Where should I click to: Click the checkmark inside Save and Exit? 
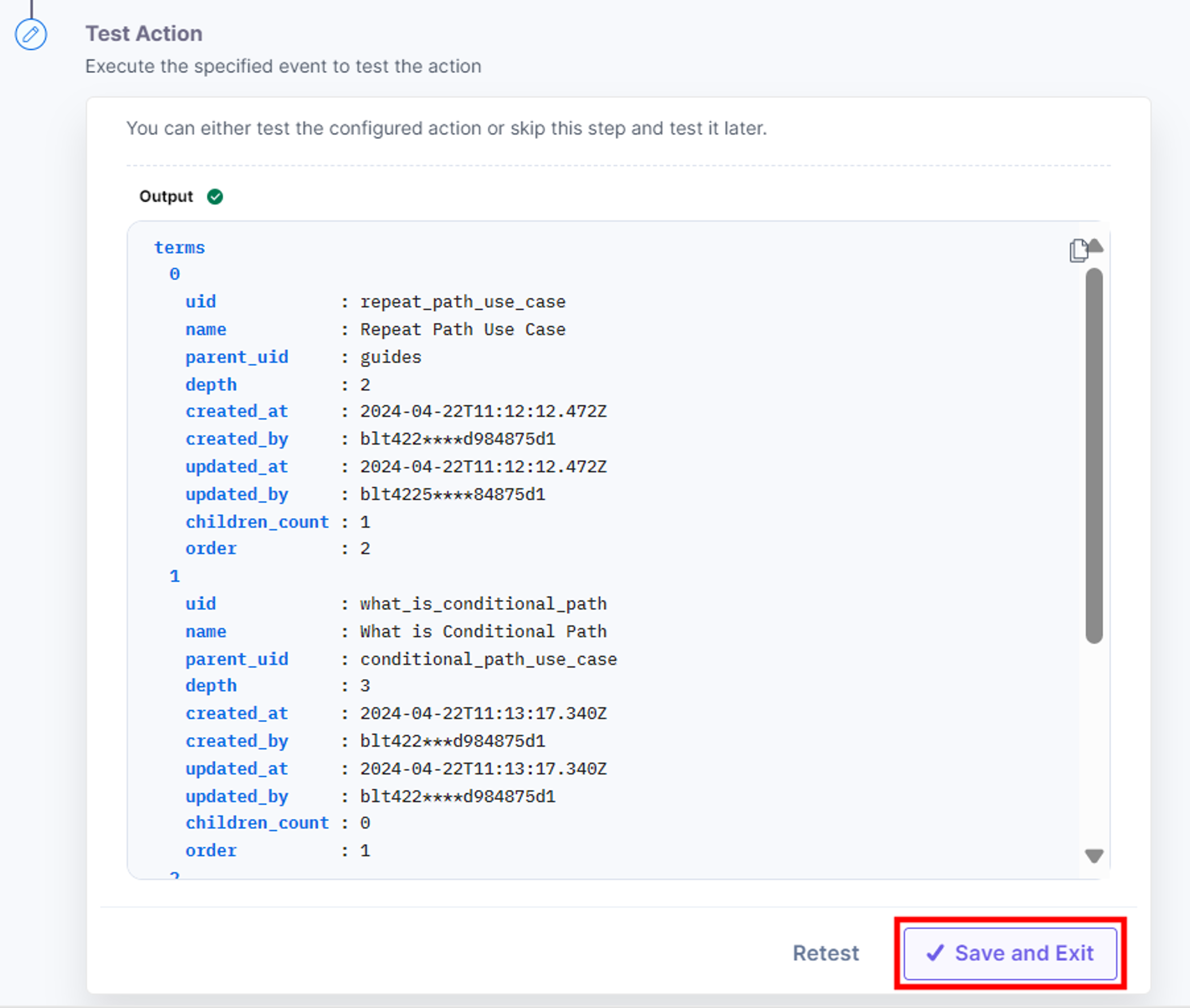935,953
